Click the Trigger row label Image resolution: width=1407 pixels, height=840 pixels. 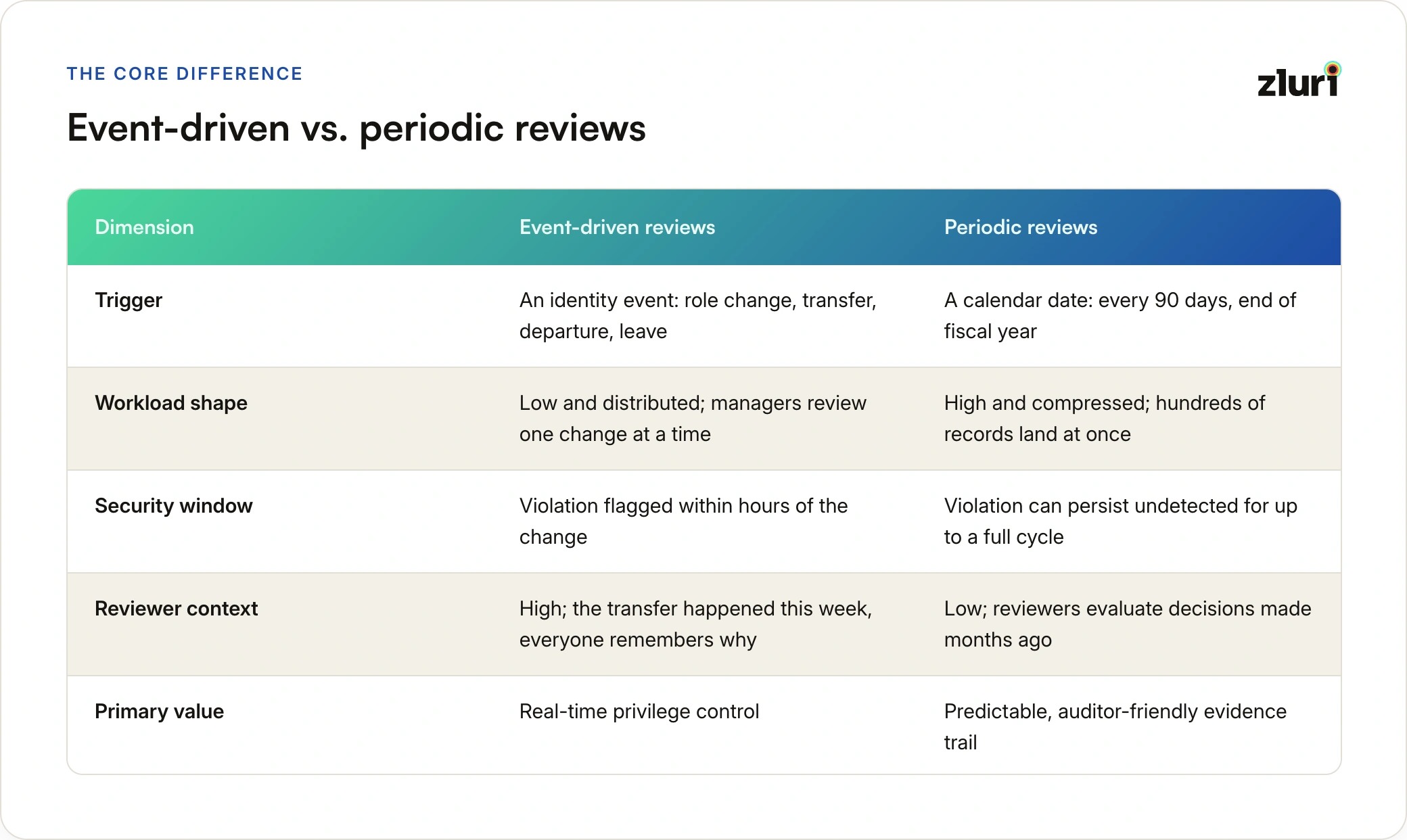tap(129, 300)
